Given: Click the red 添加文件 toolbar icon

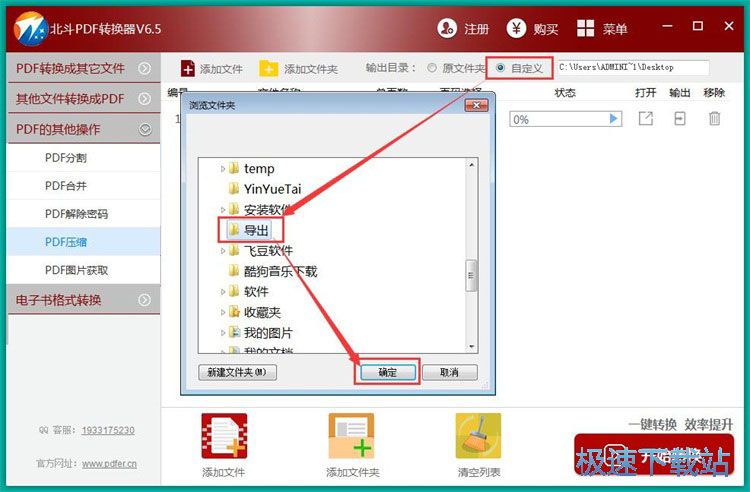Looking at the screenshot, I should tap(188, 68).
